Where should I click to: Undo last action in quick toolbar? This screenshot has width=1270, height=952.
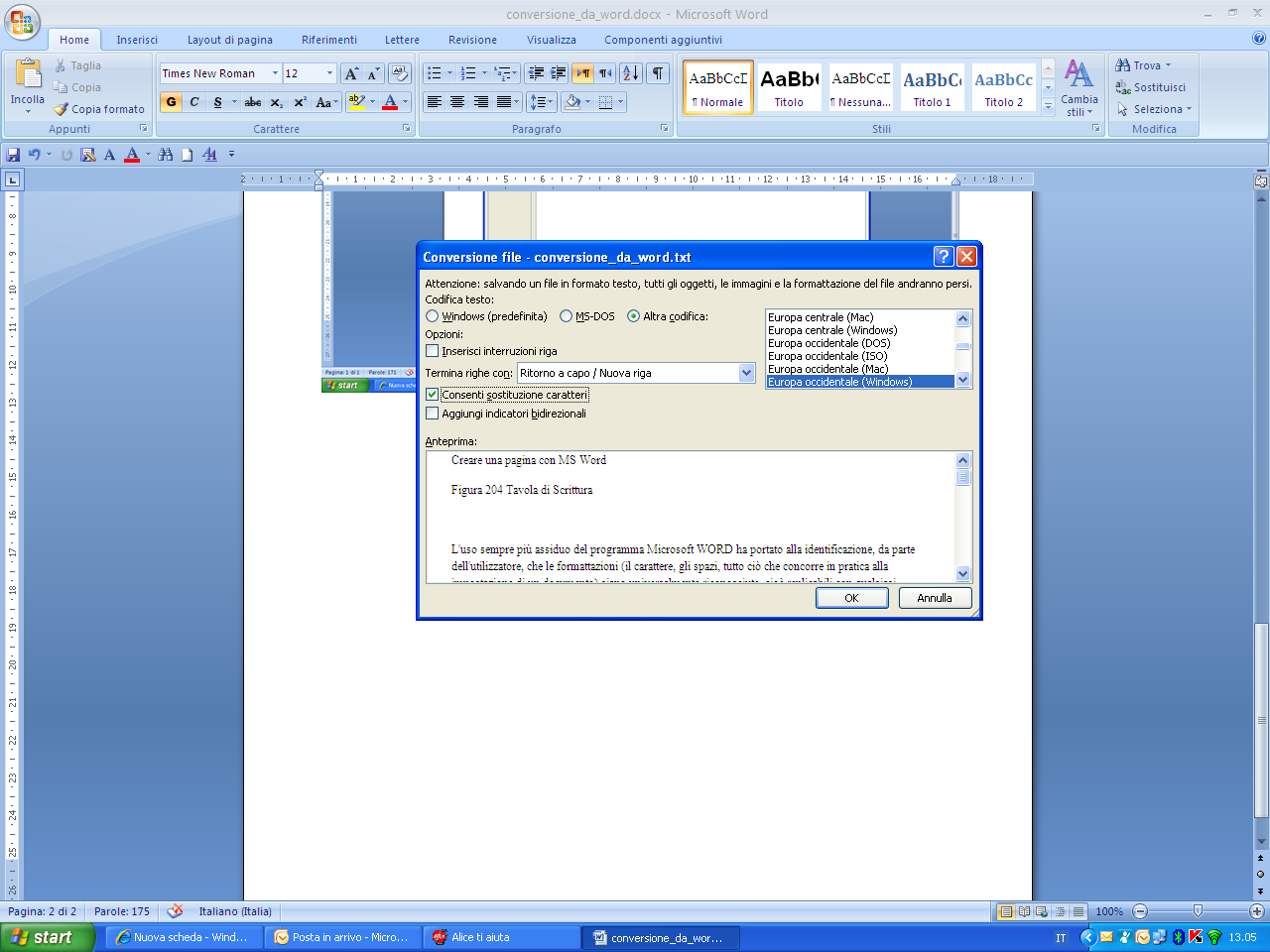(x=35, y=155)
